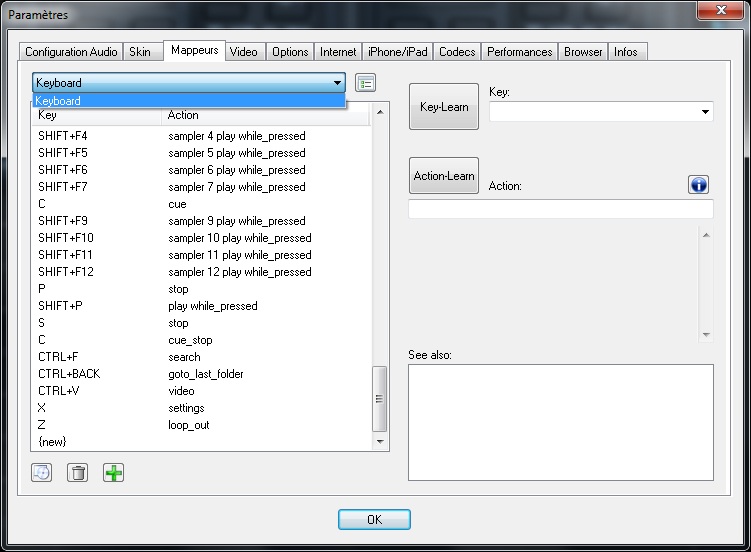Screen dimensions: 751x552
Task: Go to the Codecs tab
Action: pos(457,52)
